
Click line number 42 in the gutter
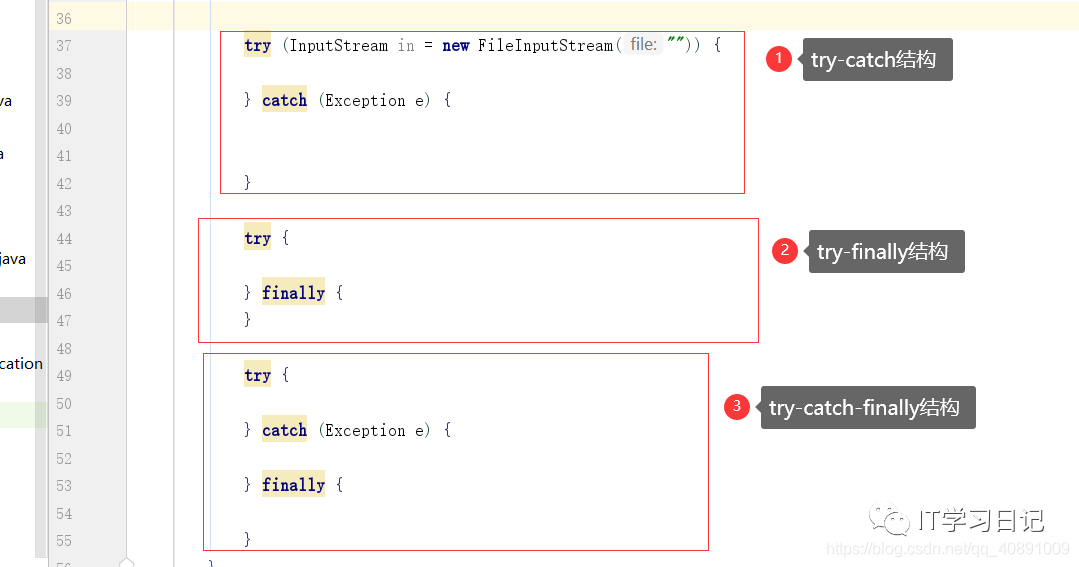pos(64,184)
